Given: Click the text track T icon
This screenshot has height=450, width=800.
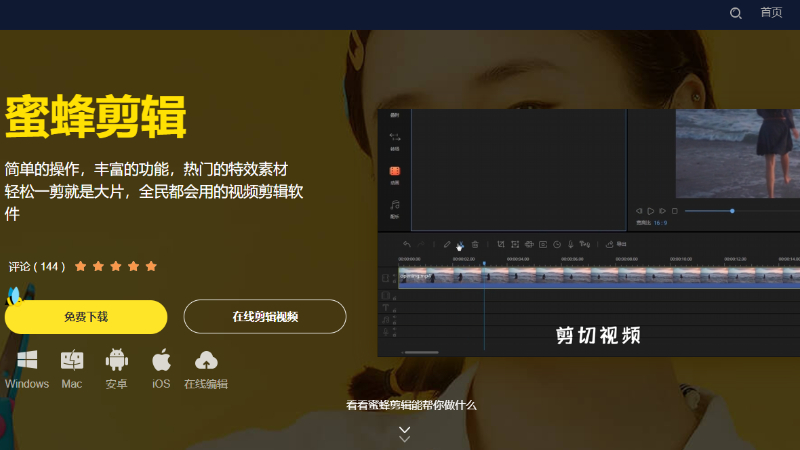Looking at the screenshot, I should point(386,308).
